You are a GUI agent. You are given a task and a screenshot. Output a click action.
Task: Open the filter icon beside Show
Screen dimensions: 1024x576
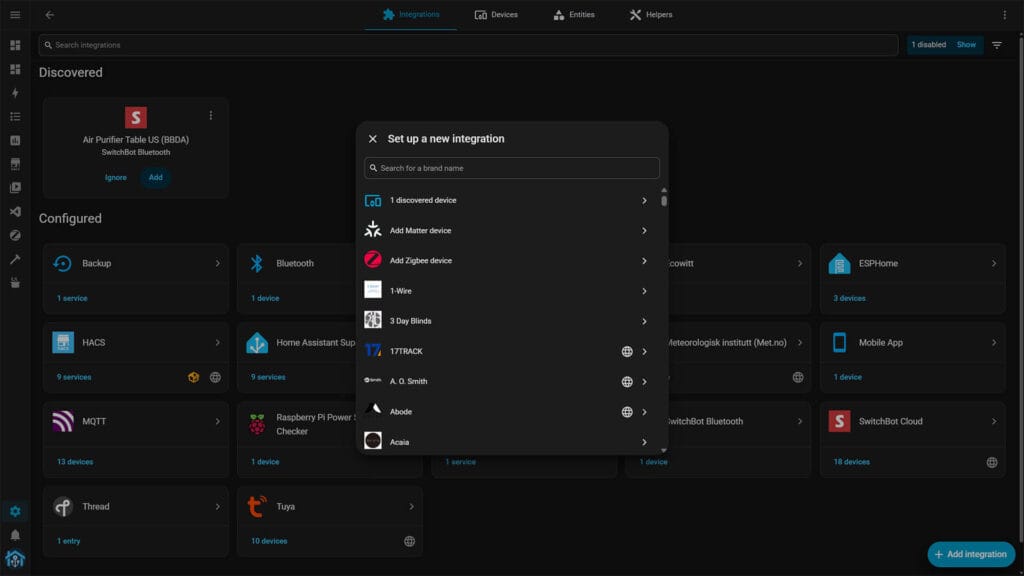click(997, 45)
